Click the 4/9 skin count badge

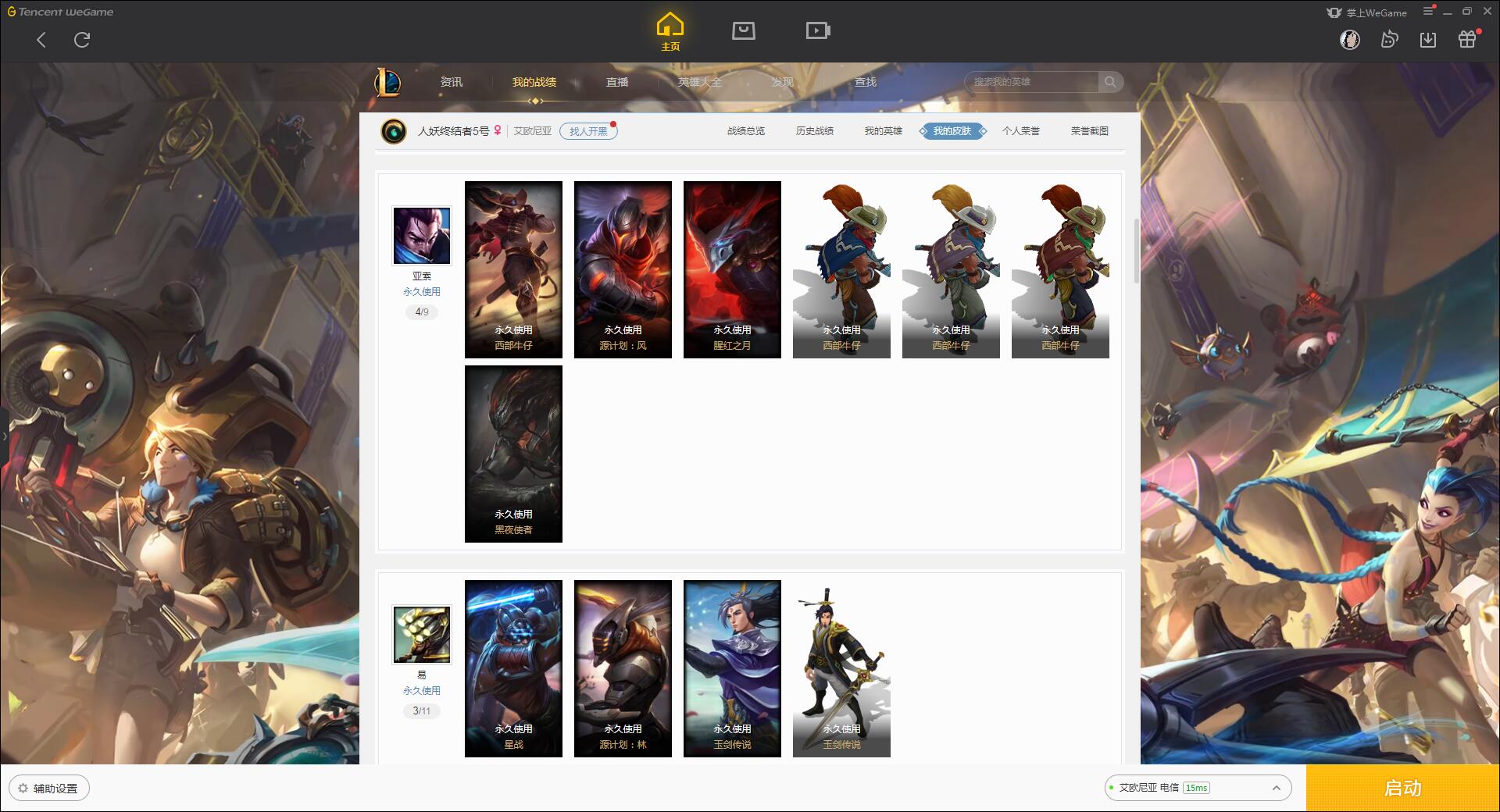[422, 312]
